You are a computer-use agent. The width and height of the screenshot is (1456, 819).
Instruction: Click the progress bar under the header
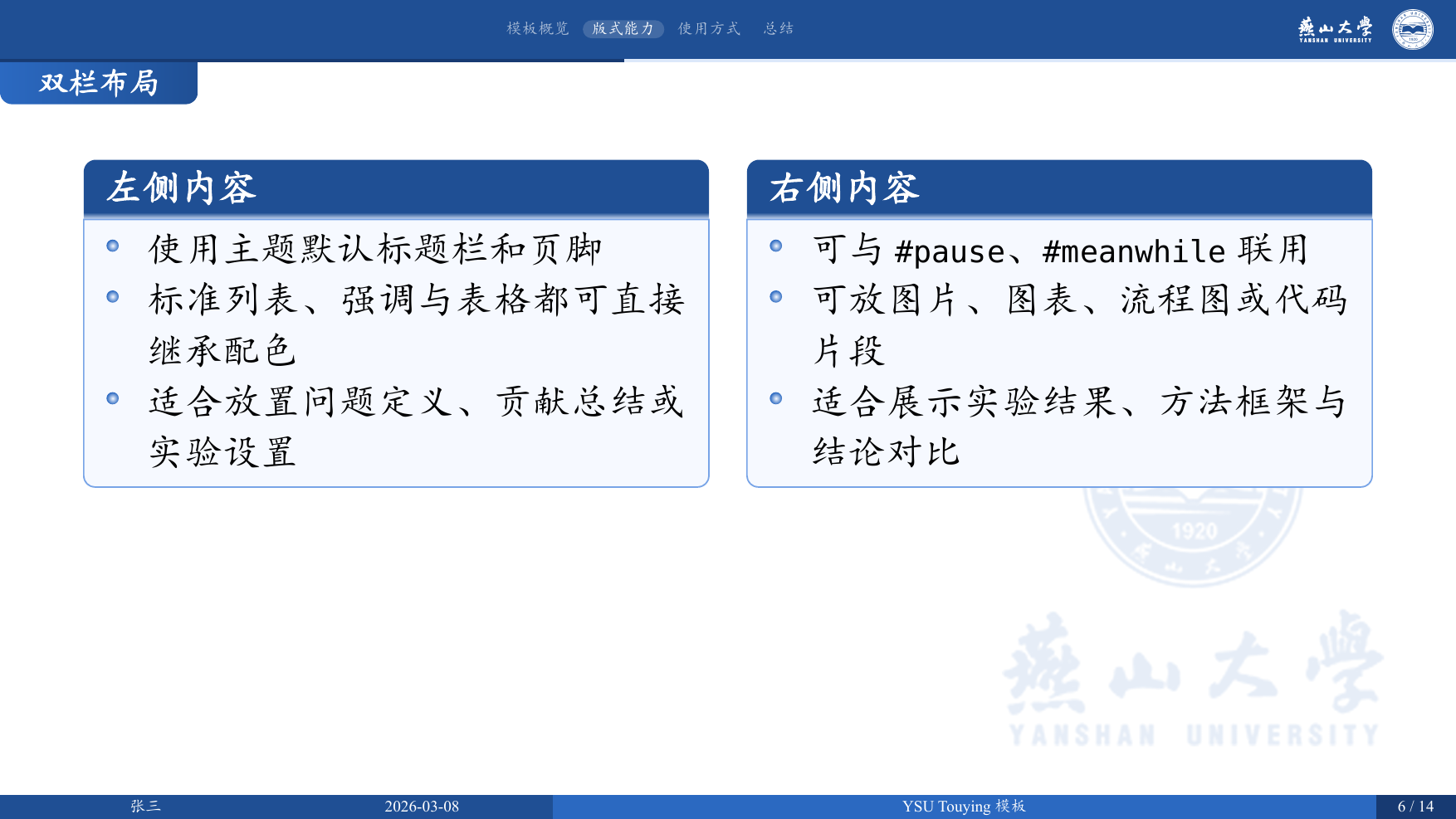pos(728,60)
